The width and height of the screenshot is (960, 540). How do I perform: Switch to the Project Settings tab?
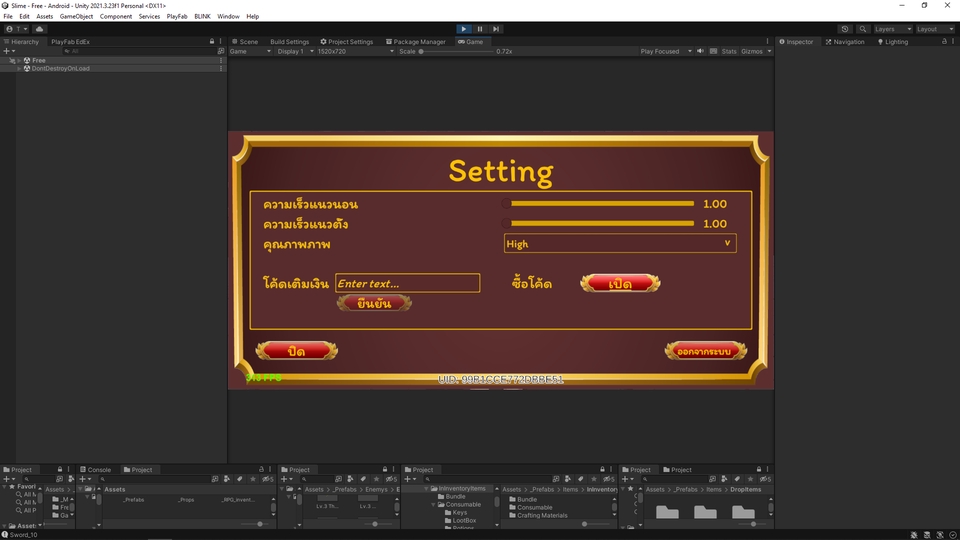tap(347, 42)
